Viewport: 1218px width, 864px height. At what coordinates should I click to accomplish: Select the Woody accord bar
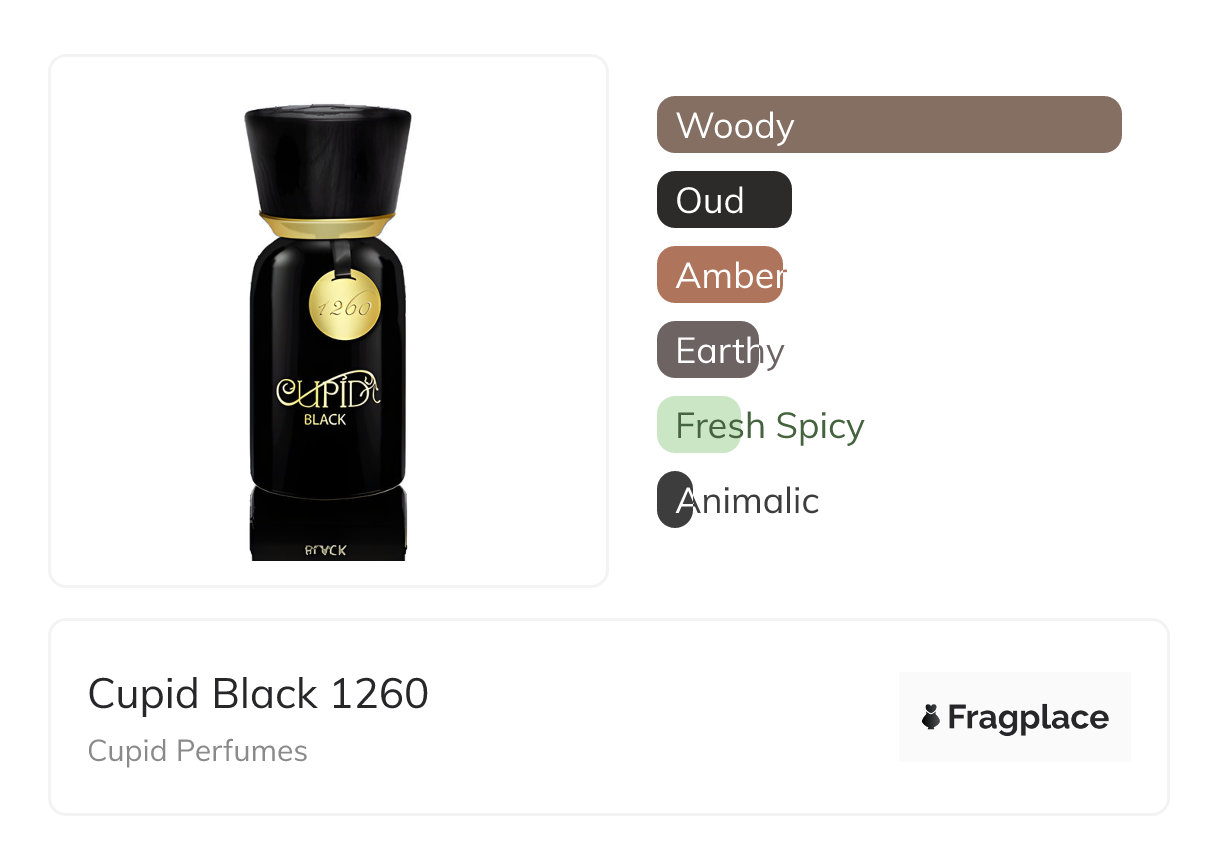point(888,125)
